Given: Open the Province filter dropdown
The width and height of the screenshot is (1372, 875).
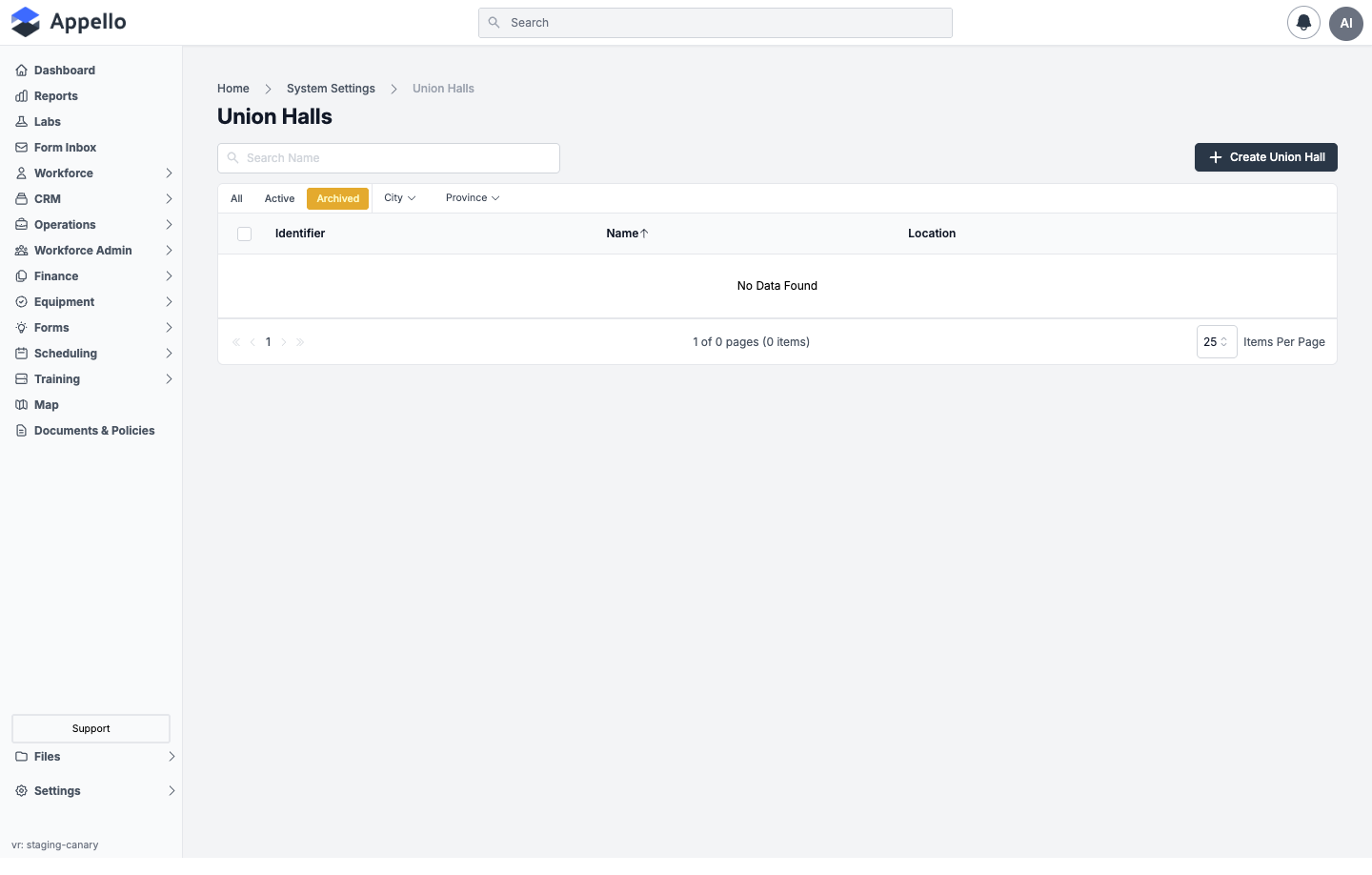Looking at the screenshot, I should tap(473, 198).
